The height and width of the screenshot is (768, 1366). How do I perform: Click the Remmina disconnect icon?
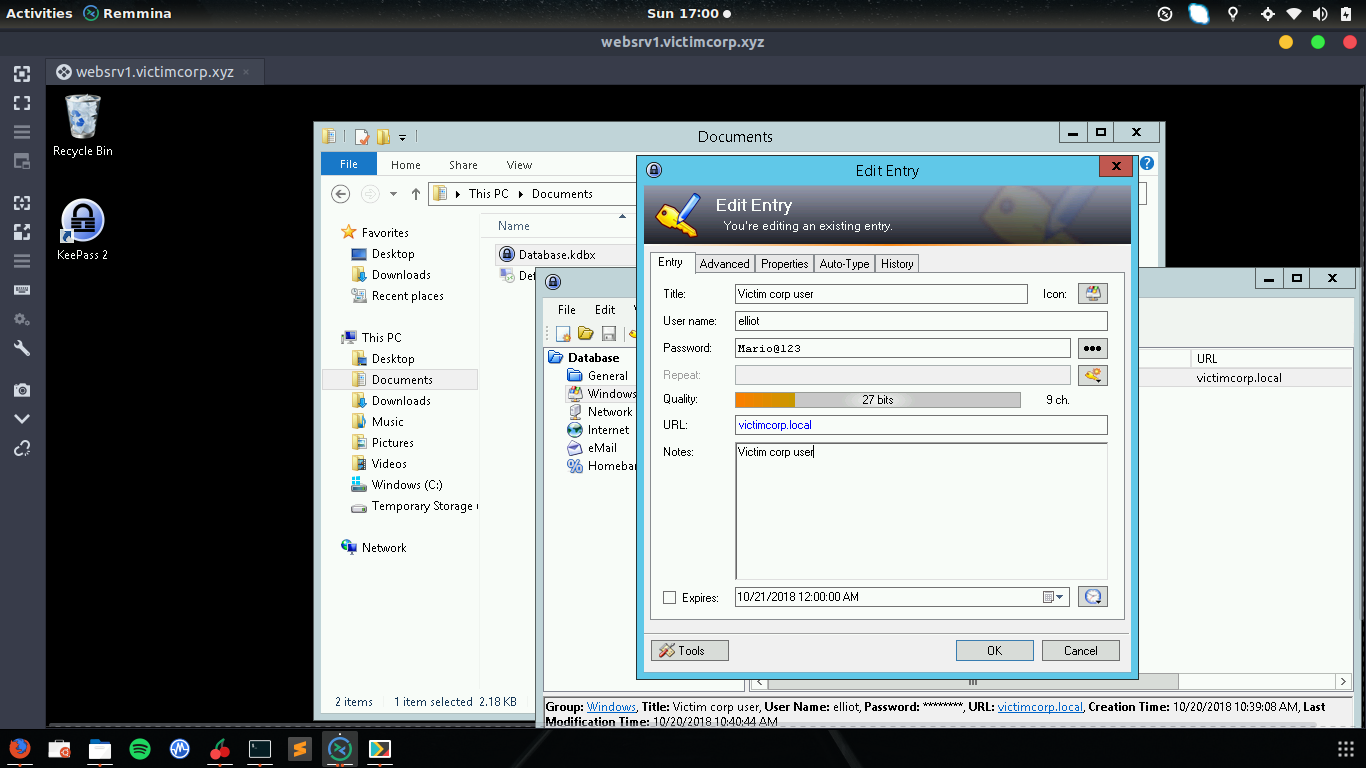pyautogui.click(x=22, y=448)
